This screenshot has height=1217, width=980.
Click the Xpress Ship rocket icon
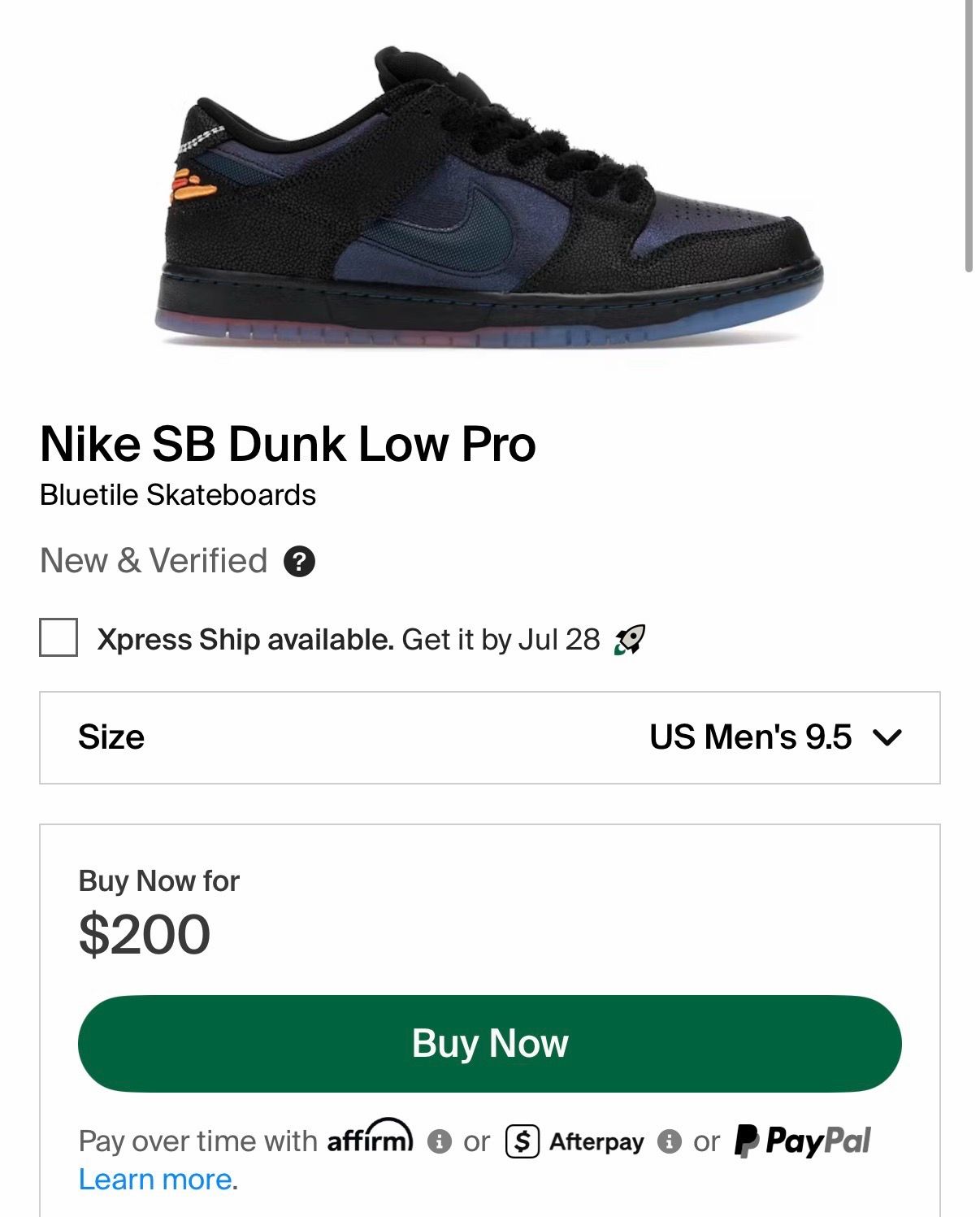pyautogui.click(x=630, y=640)
